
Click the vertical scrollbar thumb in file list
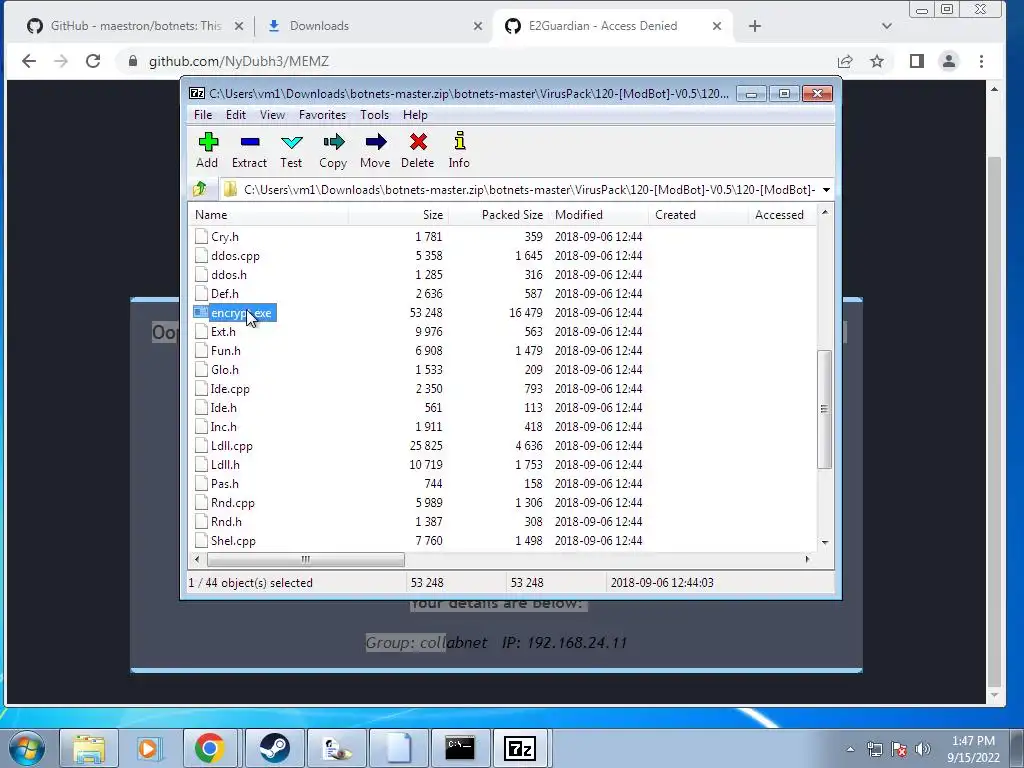point(824,409)
